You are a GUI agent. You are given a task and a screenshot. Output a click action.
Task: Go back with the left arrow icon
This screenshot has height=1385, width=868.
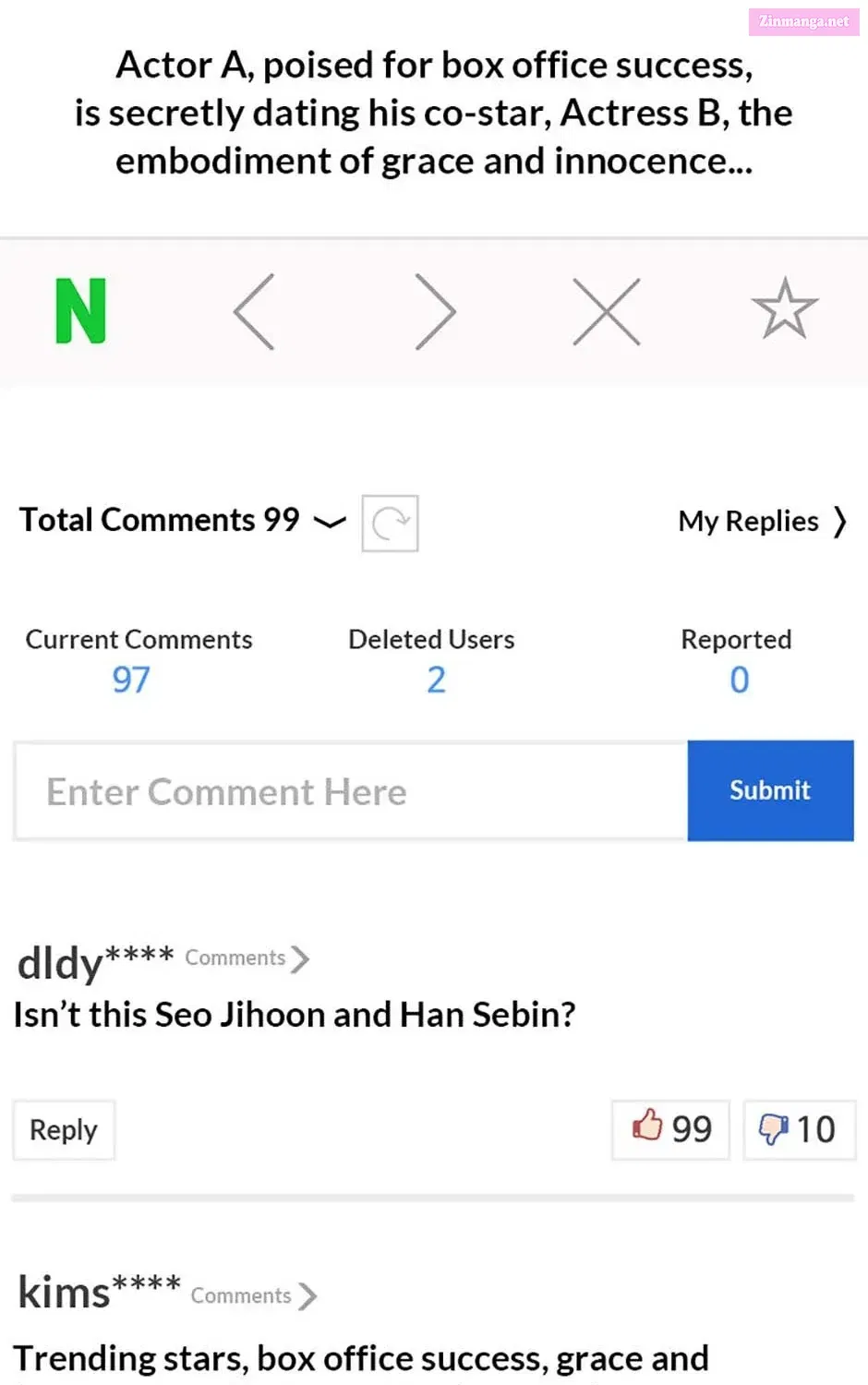click(254, 311)
